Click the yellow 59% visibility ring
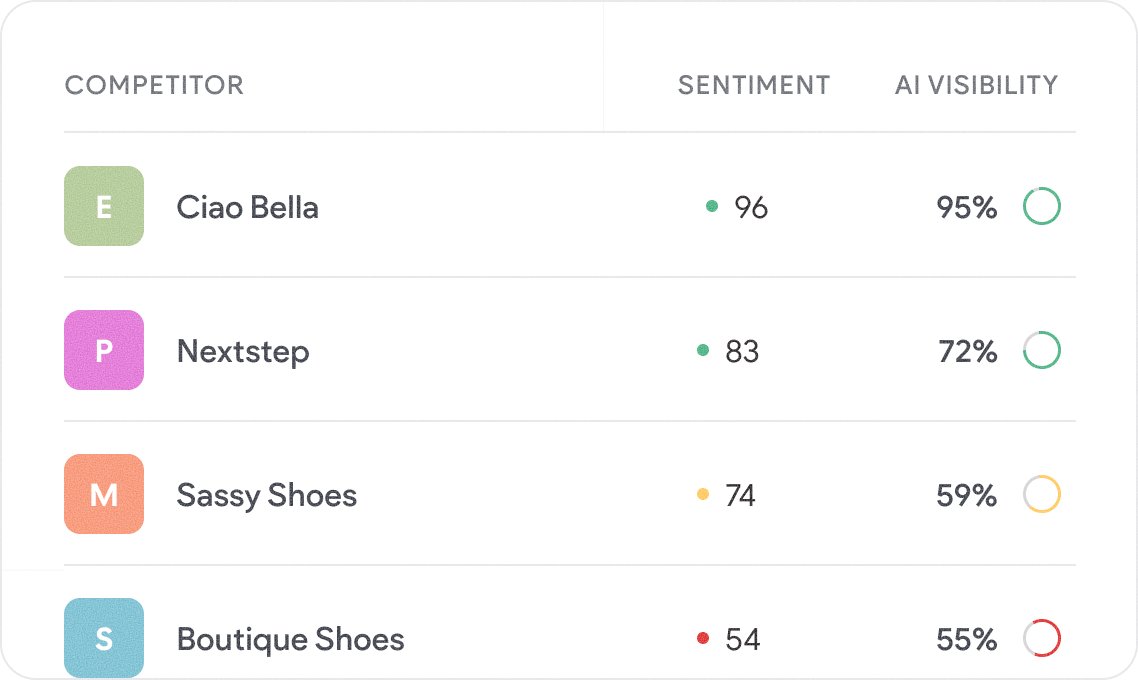The height and width of the screenshot is (680, 1138). click(1041, 494)
